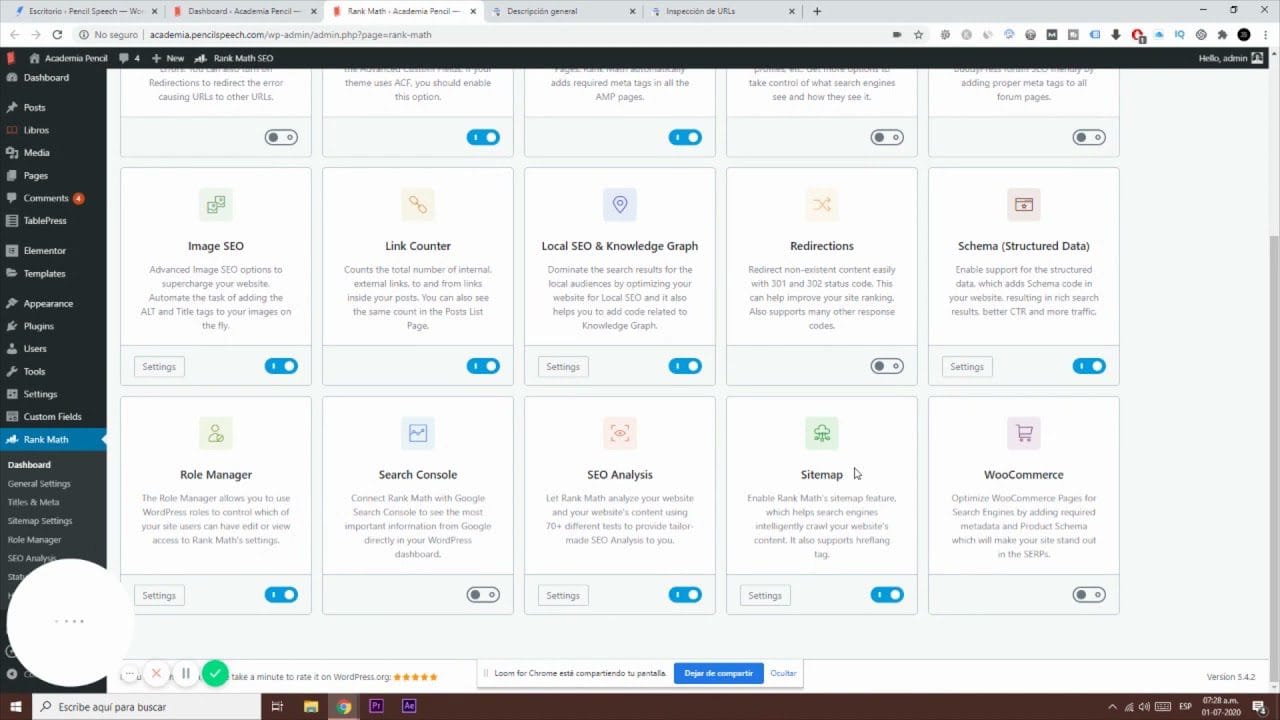1280x720 pixels.
Task: Switch off the Schema (Structured Data) module
Action: click(1089, 366)
